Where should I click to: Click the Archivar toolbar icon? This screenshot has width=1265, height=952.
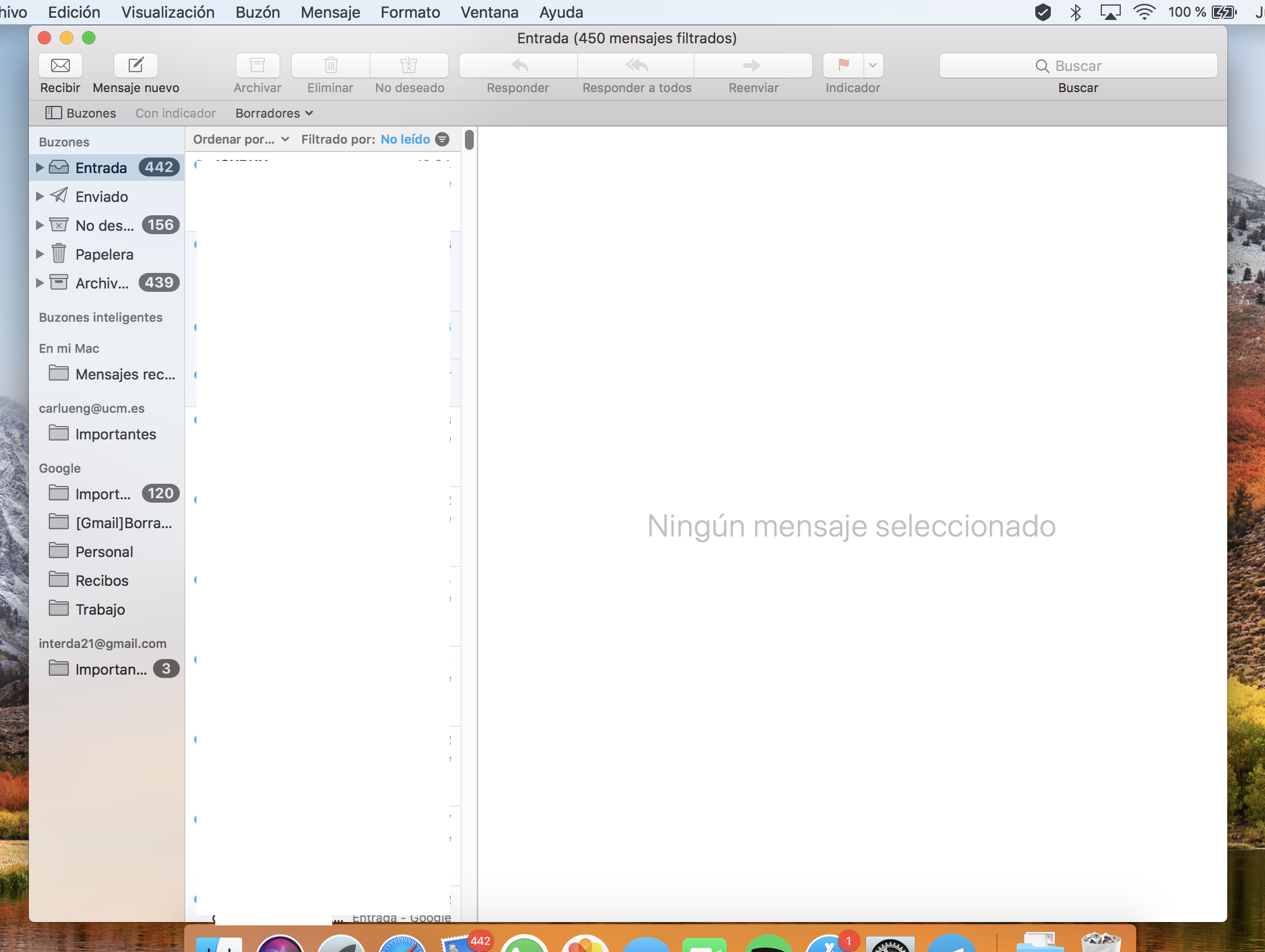point(257,66)
